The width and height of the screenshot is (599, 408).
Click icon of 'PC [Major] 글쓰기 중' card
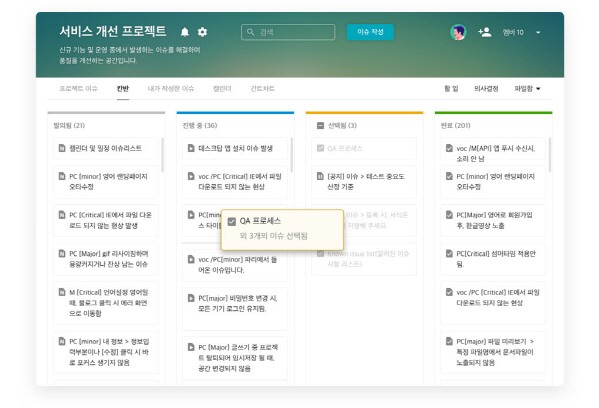click(x=191, y=347)
